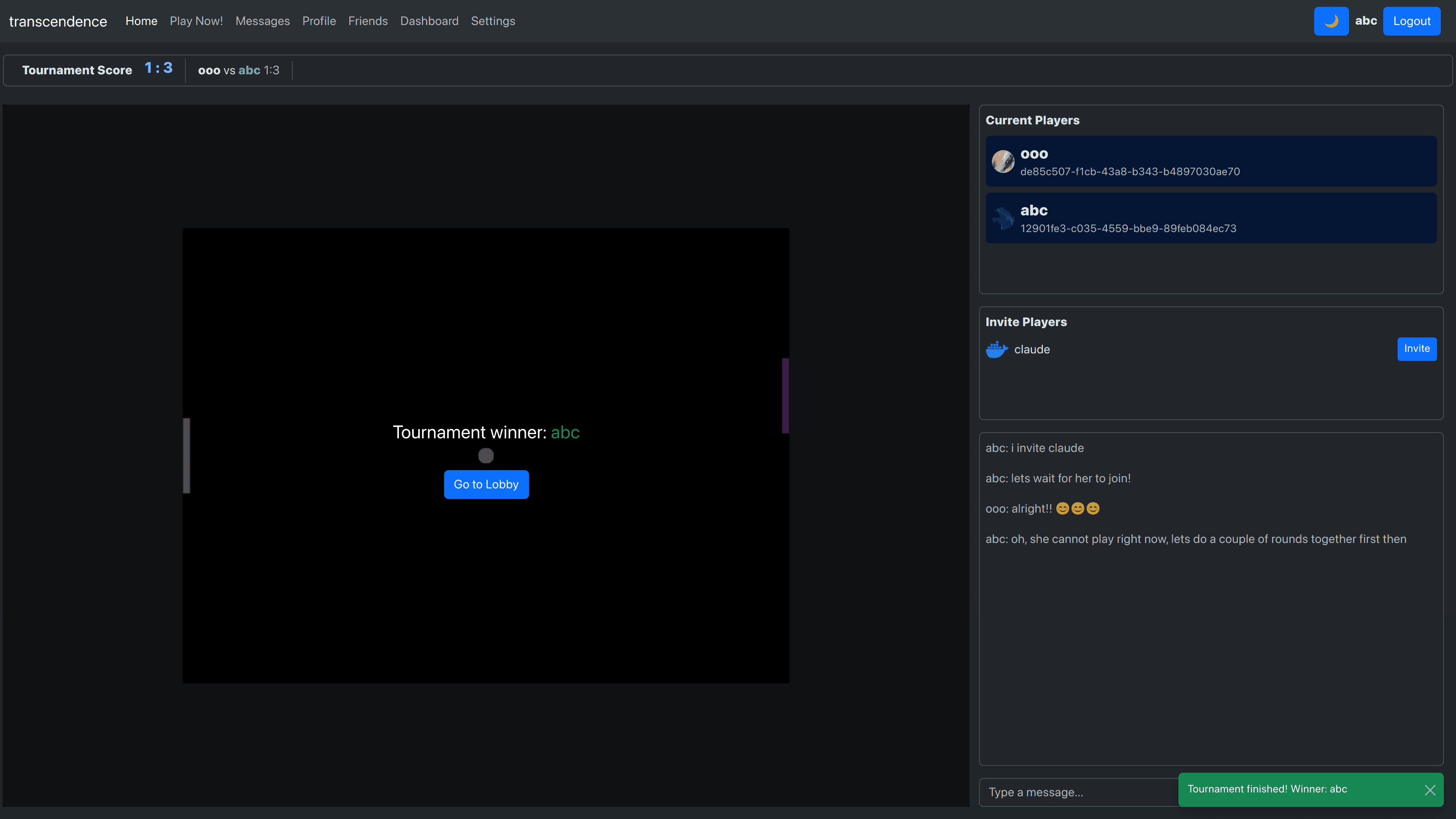Open the Settings page
Image resolution: width=1456 pixels, height=819 pixels.
coord(493,21)
